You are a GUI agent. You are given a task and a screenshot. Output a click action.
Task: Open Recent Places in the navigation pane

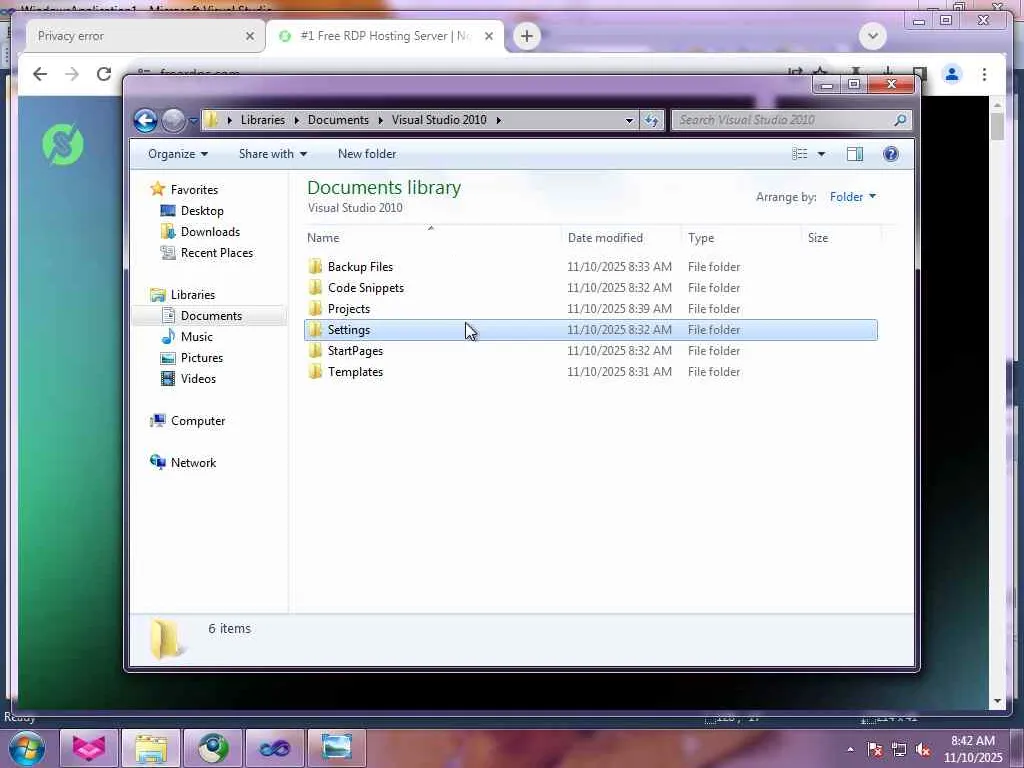coord(217,253)
